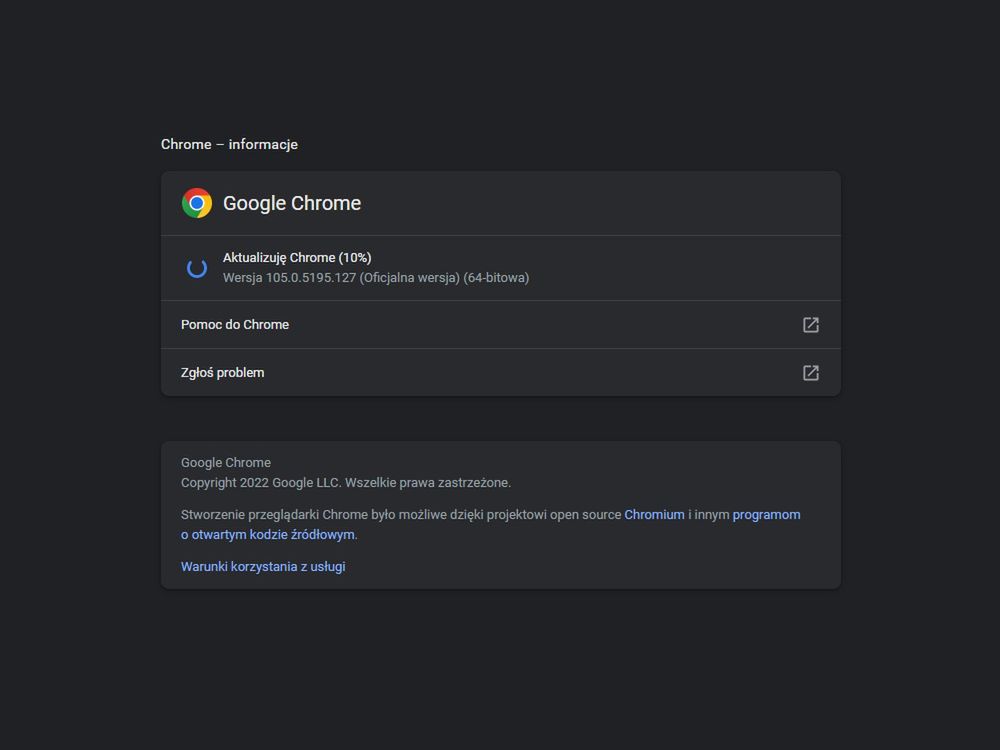Click the Copyright 2022 Google LLC text
This screenshot has width=1000, height=750.
345,482
